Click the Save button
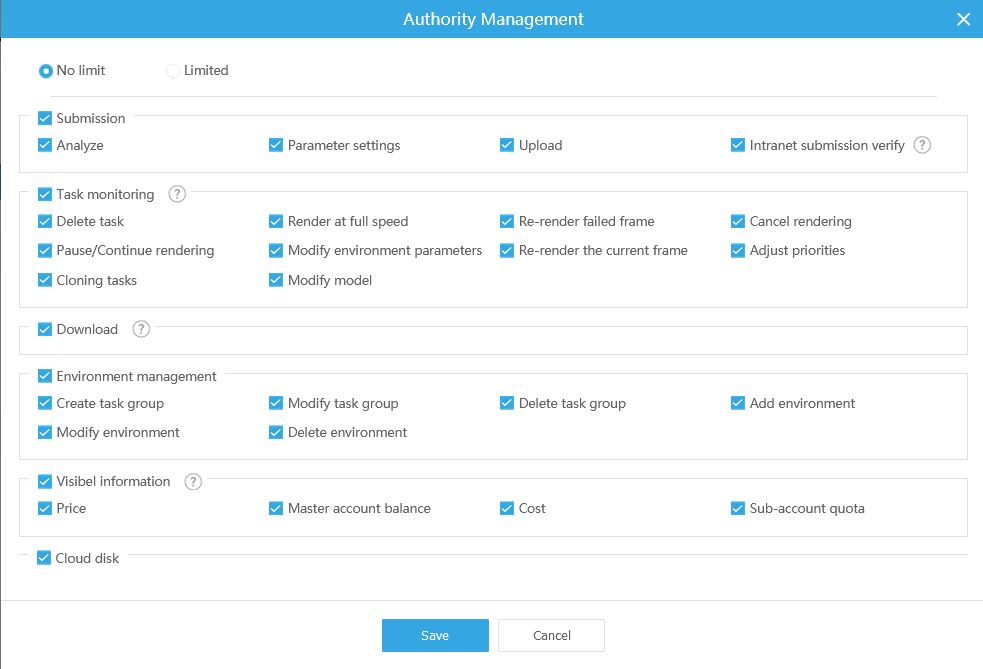Image resolution: width=983 pixels, height=669 pixels. [x=435, y=635]
